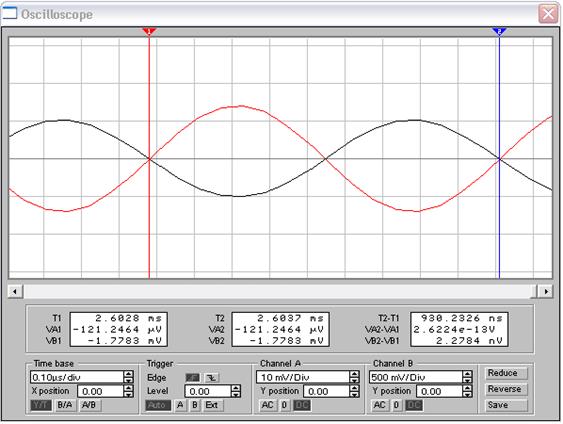Set trigger source to Ext
This screenshot has width=563, height=424.
pos(212,405)
